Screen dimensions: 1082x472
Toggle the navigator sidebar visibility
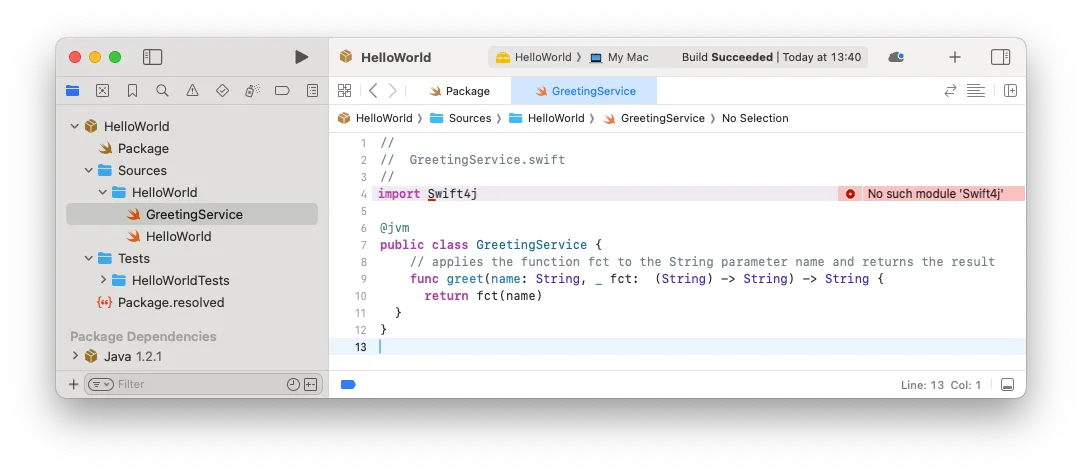point(153,57)
